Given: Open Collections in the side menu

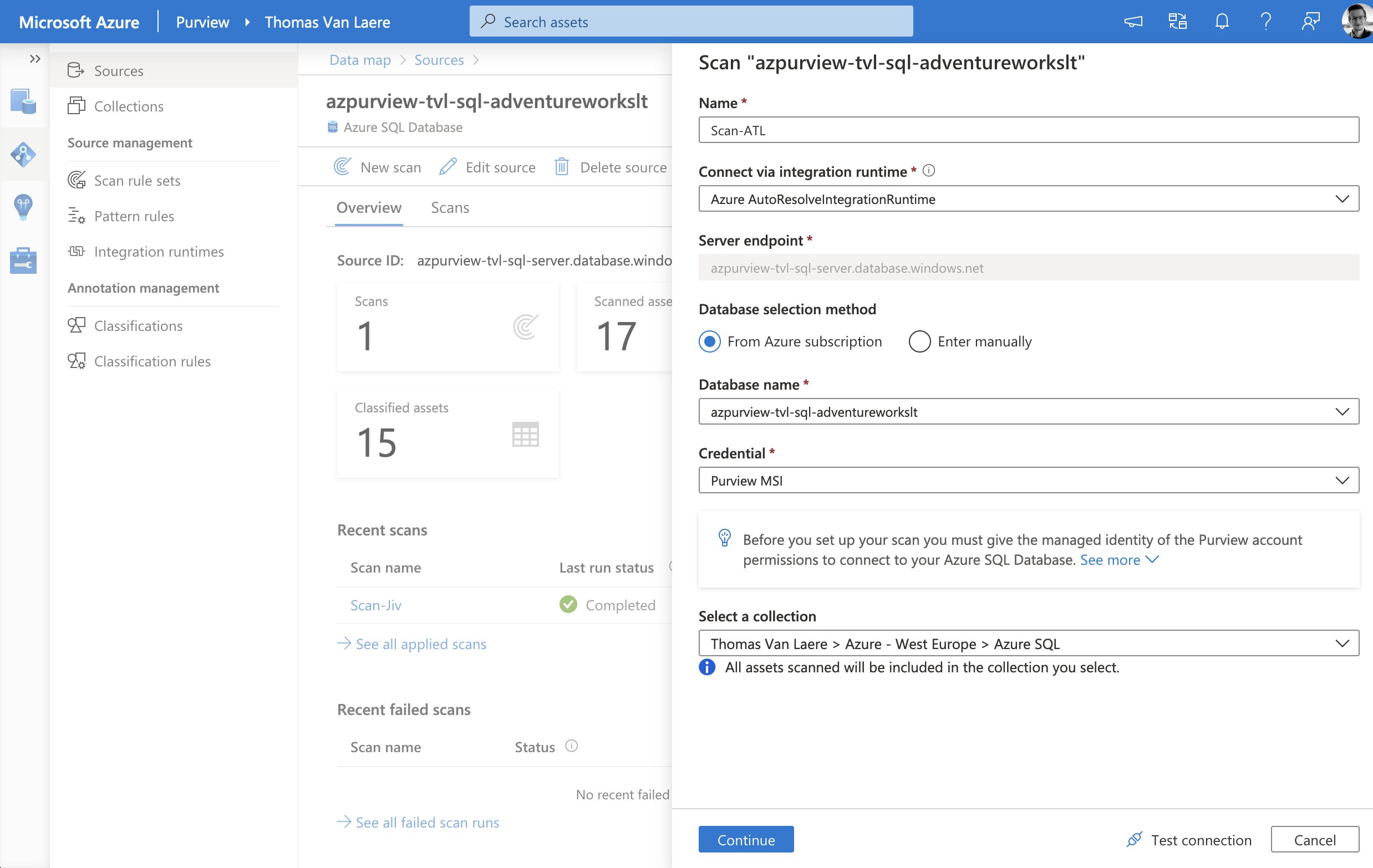Looking at the screenshot, I should coord(174,105).
